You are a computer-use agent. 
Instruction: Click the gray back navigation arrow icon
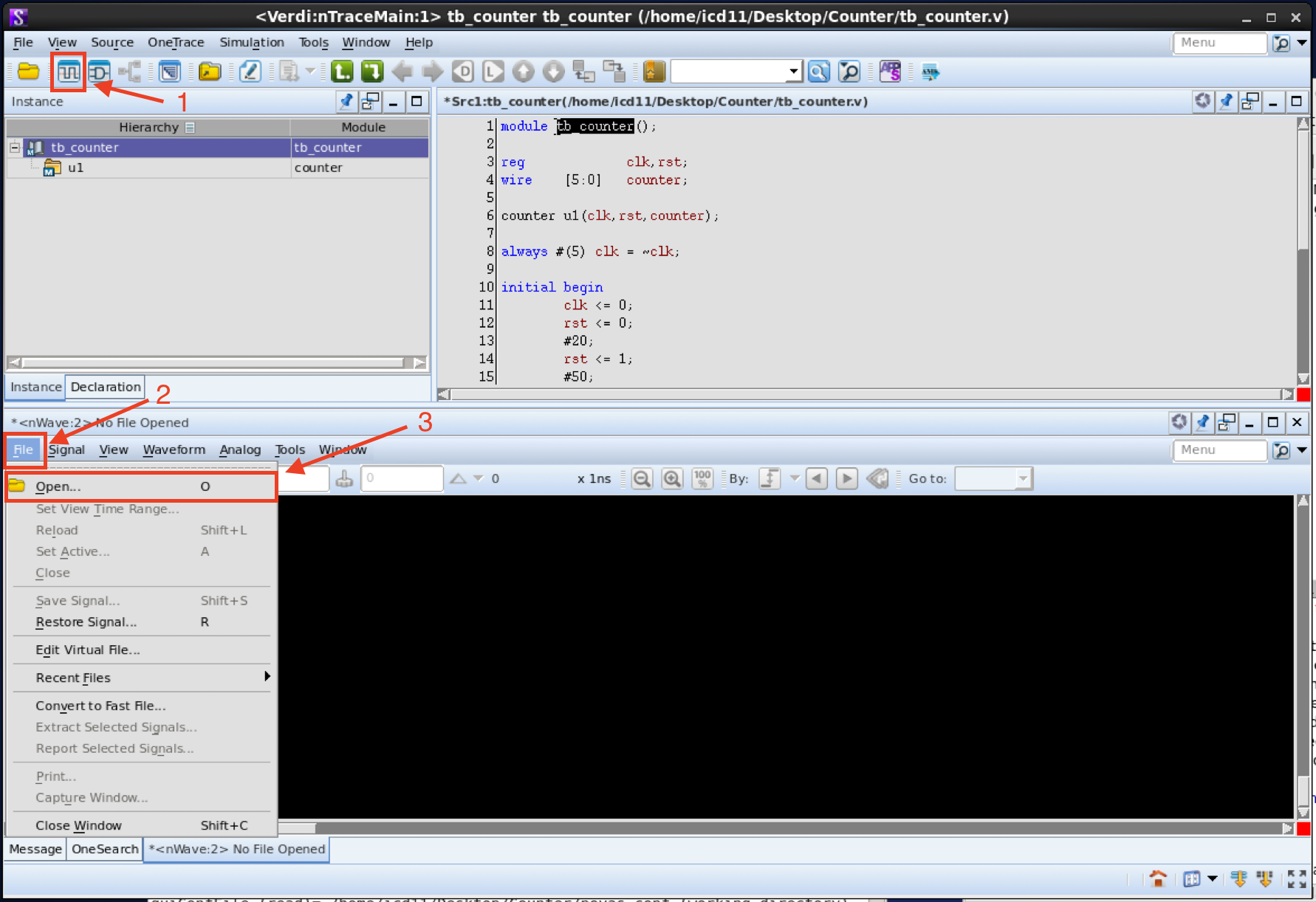tap(402, 71)
